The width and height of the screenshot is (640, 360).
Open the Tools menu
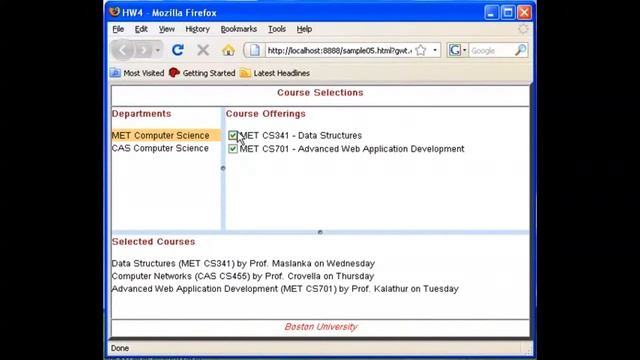click(x=277, y=29)
